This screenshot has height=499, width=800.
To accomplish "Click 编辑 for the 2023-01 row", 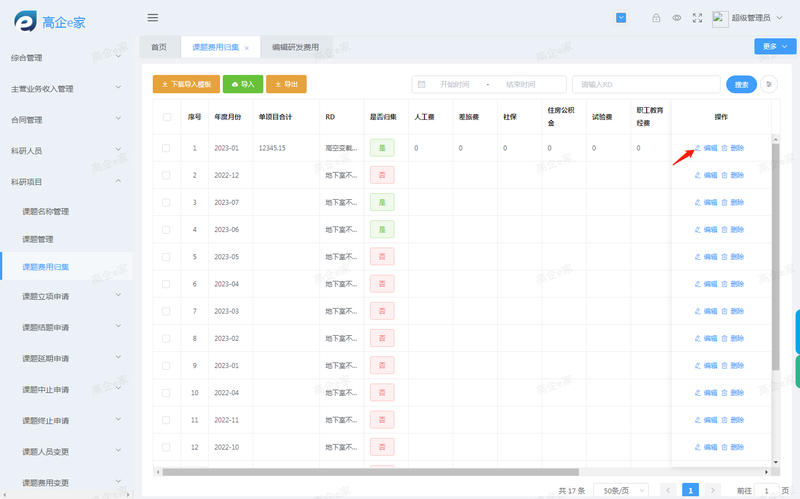I will point(706,148).
